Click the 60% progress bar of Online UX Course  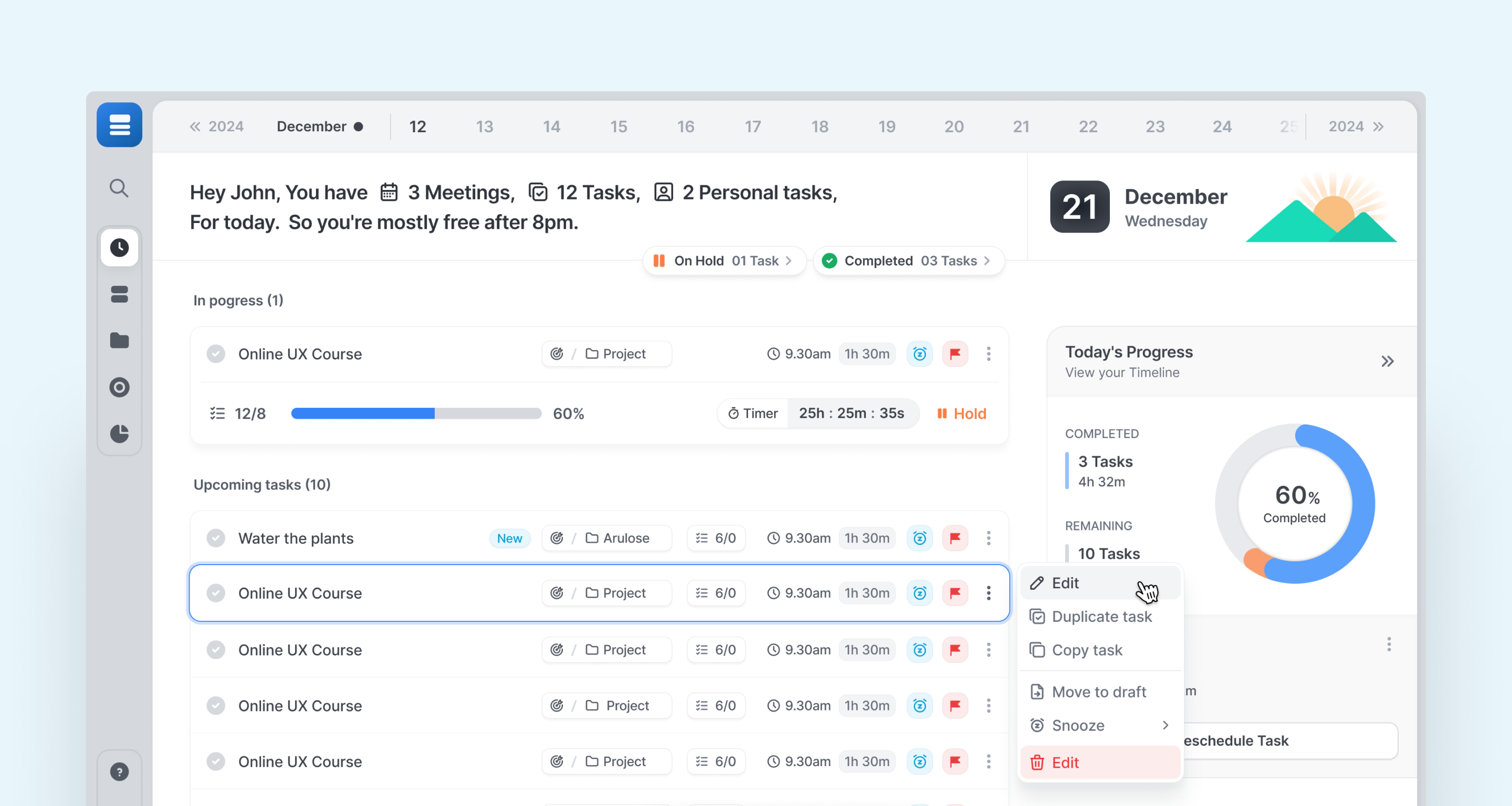[416, 413]
